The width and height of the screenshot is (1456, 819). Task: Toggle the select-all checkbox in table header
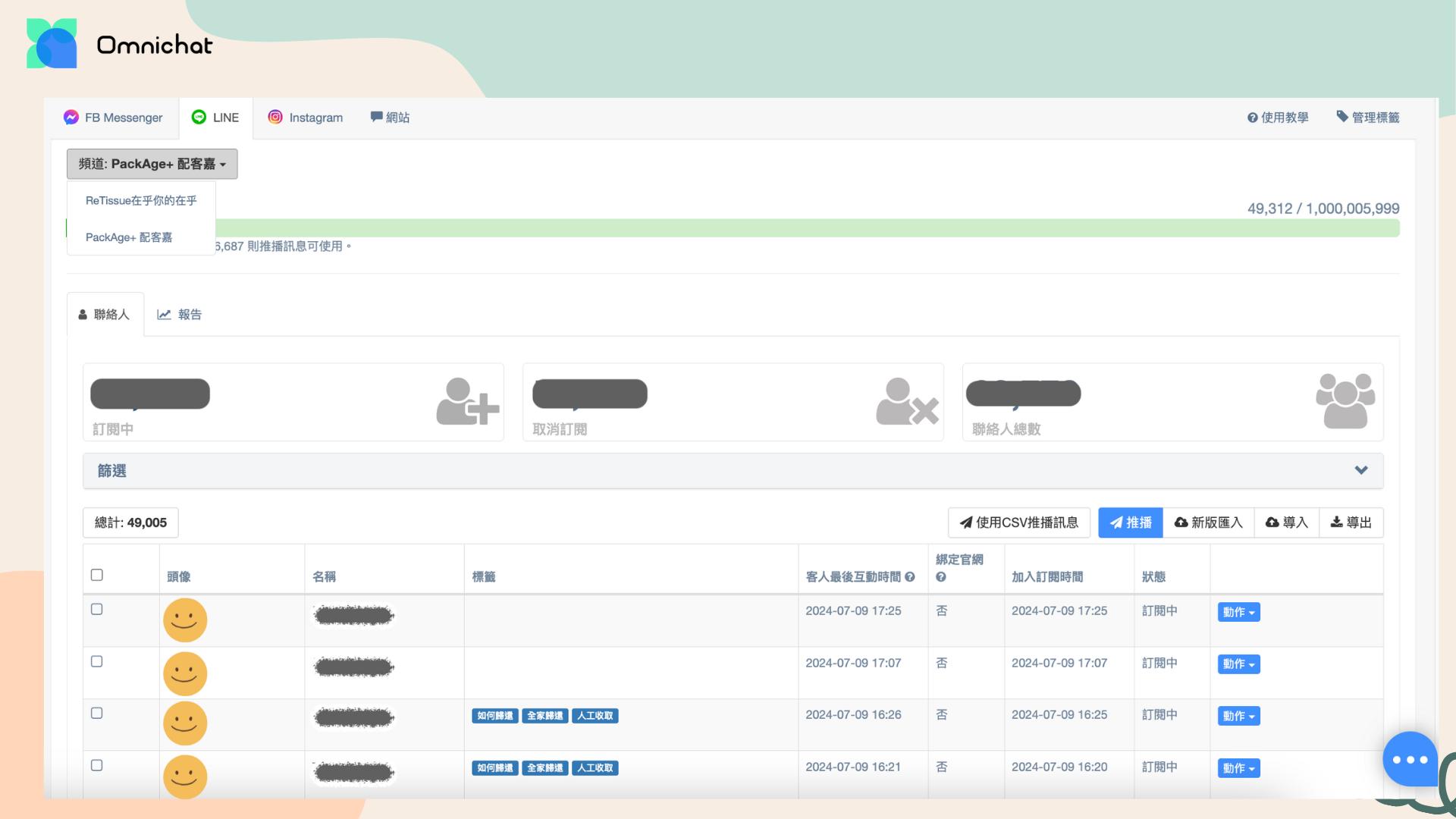coord(97,575)
